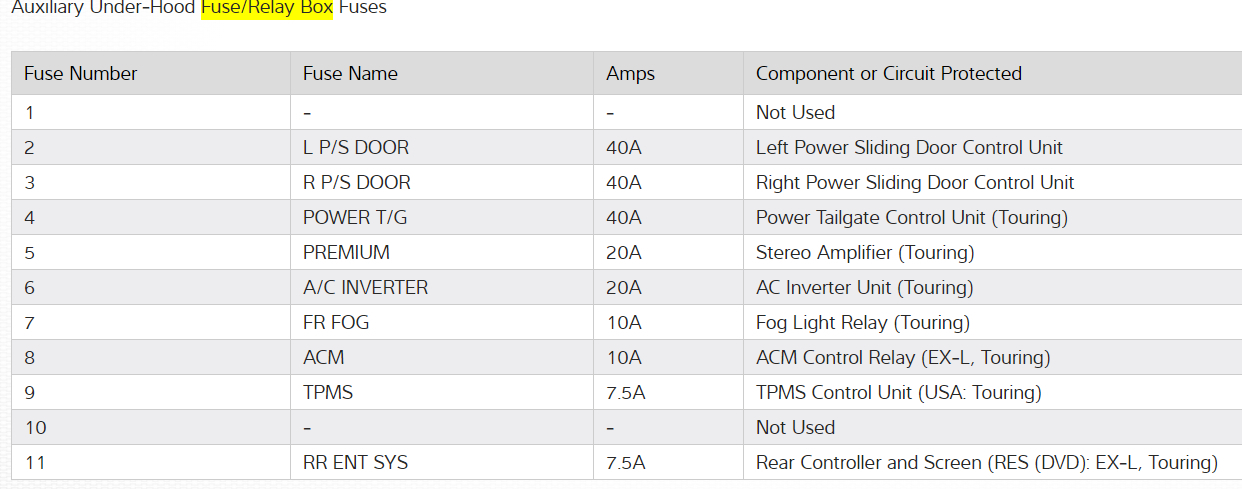
Task: Select the "R P/S DOOR" fuse name cell
Action: 357,182
